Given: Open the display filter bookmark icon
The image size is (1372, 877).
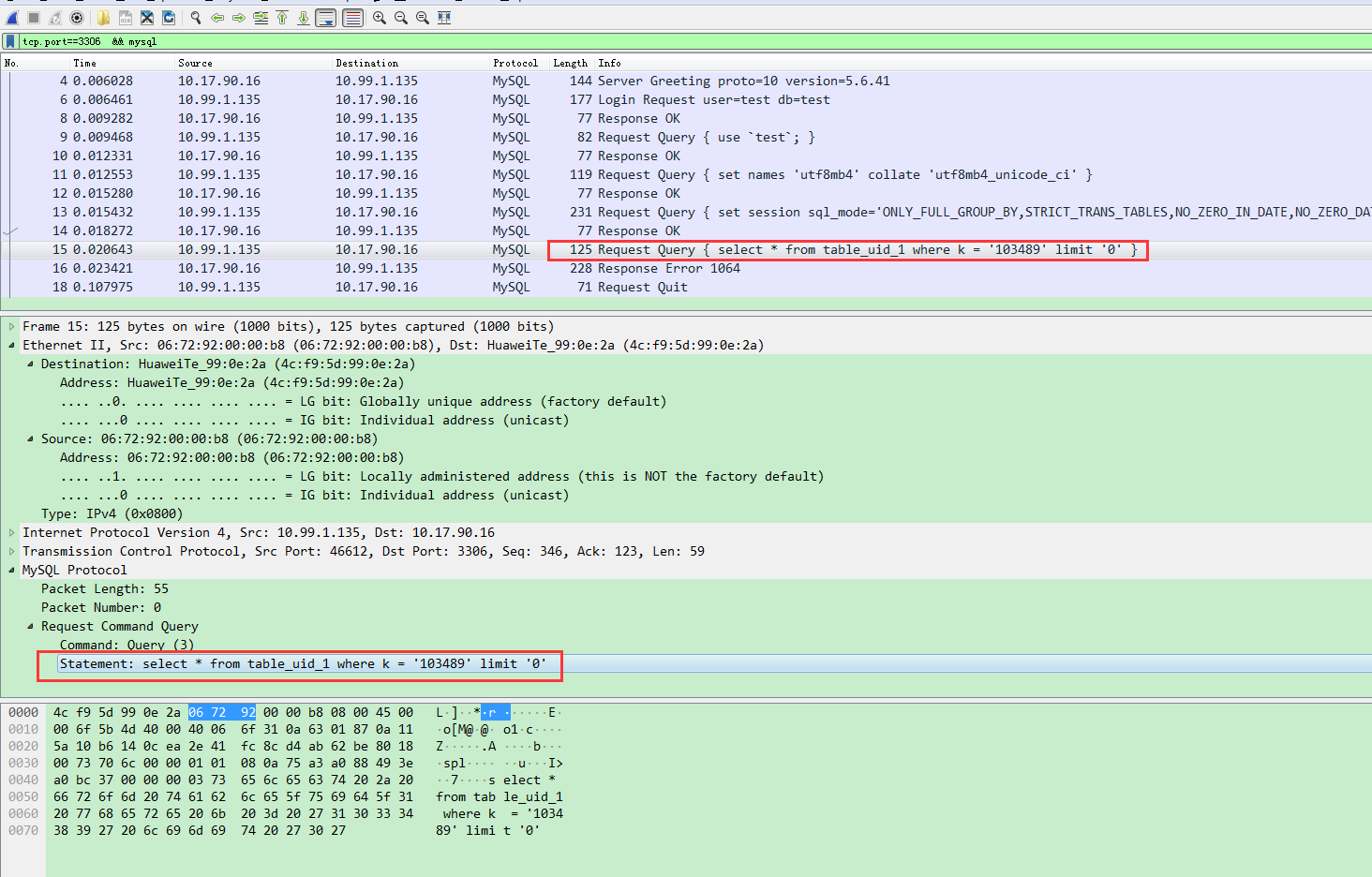Looking at the screenshot, I should pyautogui.click(x=10, y=41).
